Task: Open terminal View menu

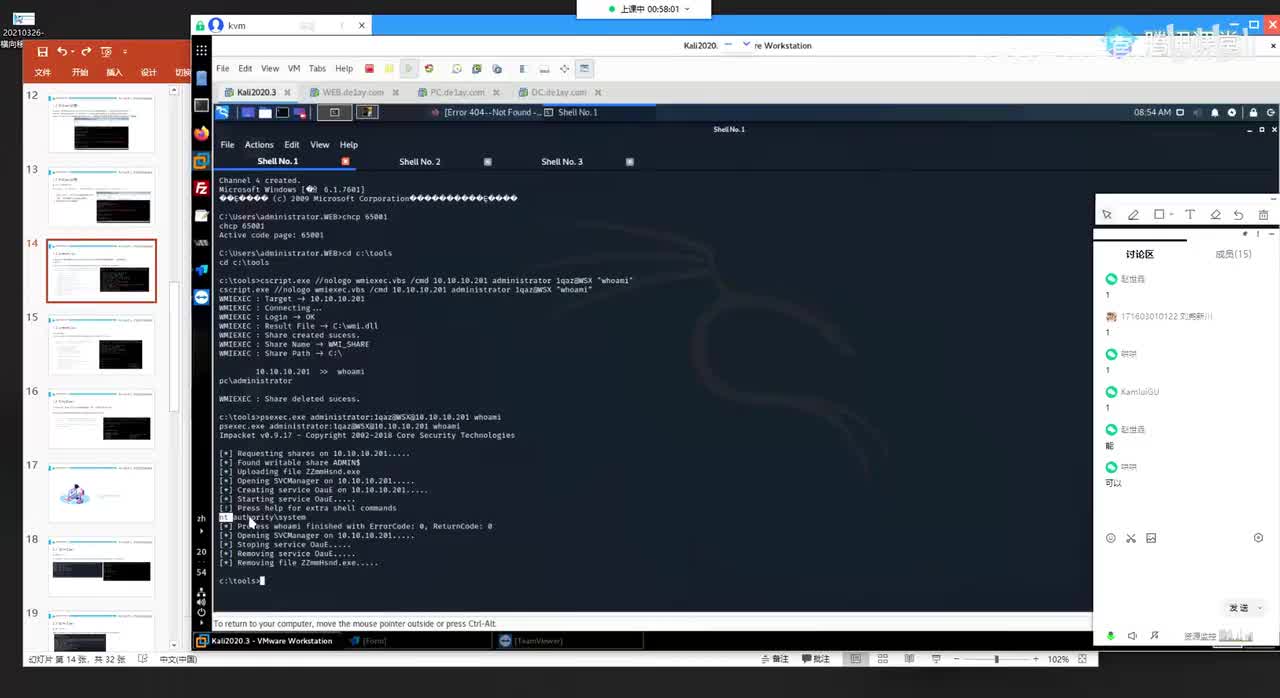Action: [x=320, y=145]
